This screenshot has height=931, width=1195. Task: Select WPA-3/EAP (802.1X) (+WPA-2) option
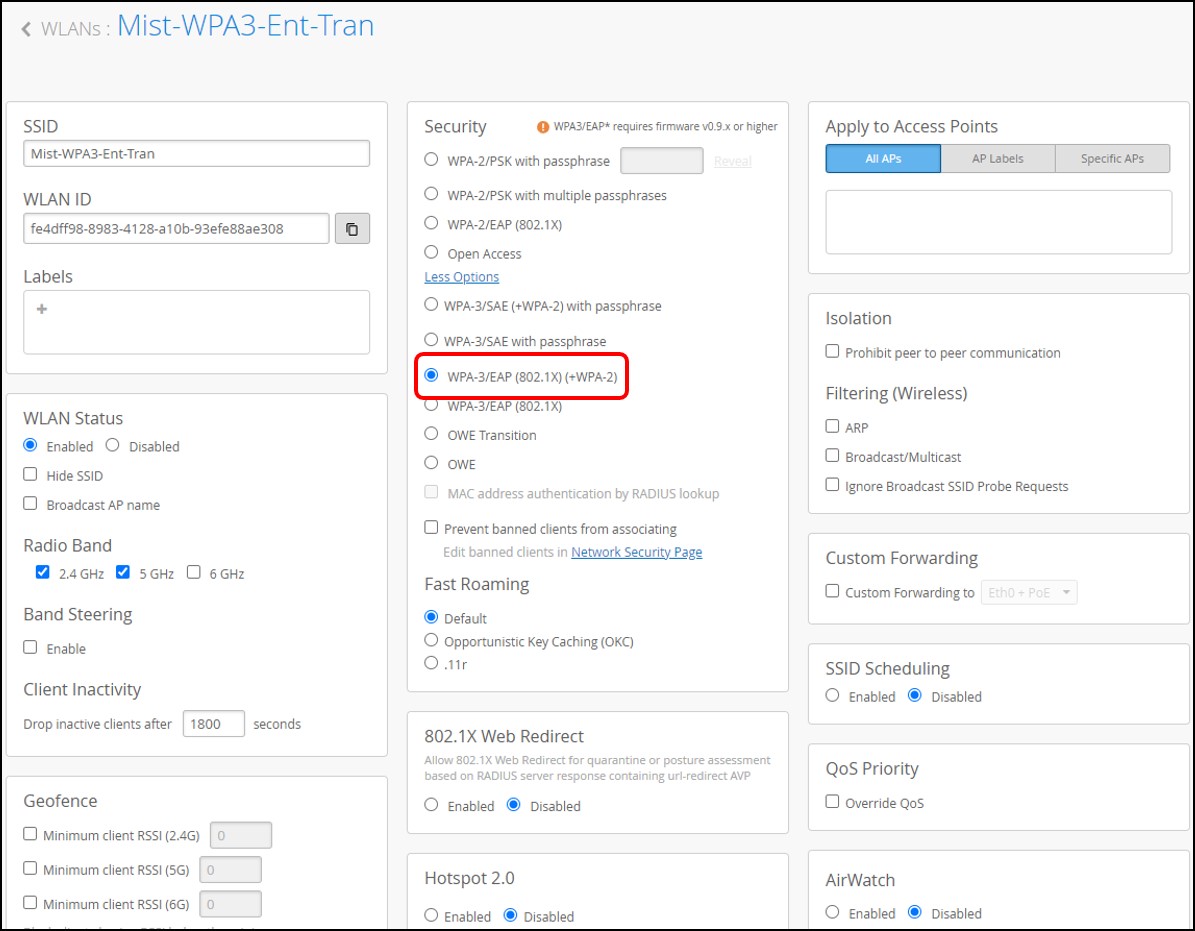point(431,375)
